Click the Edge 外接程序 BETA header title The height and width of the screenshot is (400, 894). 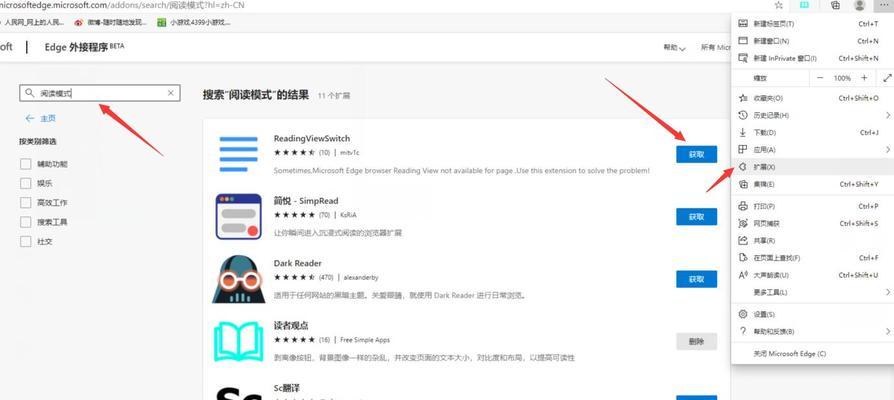point(84,47)
